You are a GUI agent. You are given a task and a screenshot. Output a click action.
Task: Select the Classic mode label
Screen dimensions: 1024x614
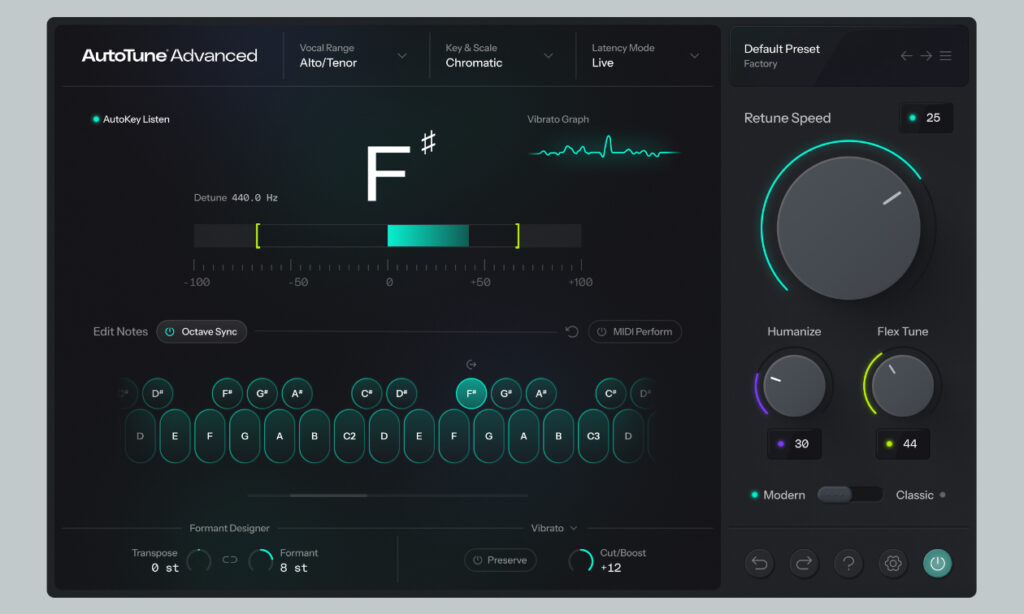914,495
